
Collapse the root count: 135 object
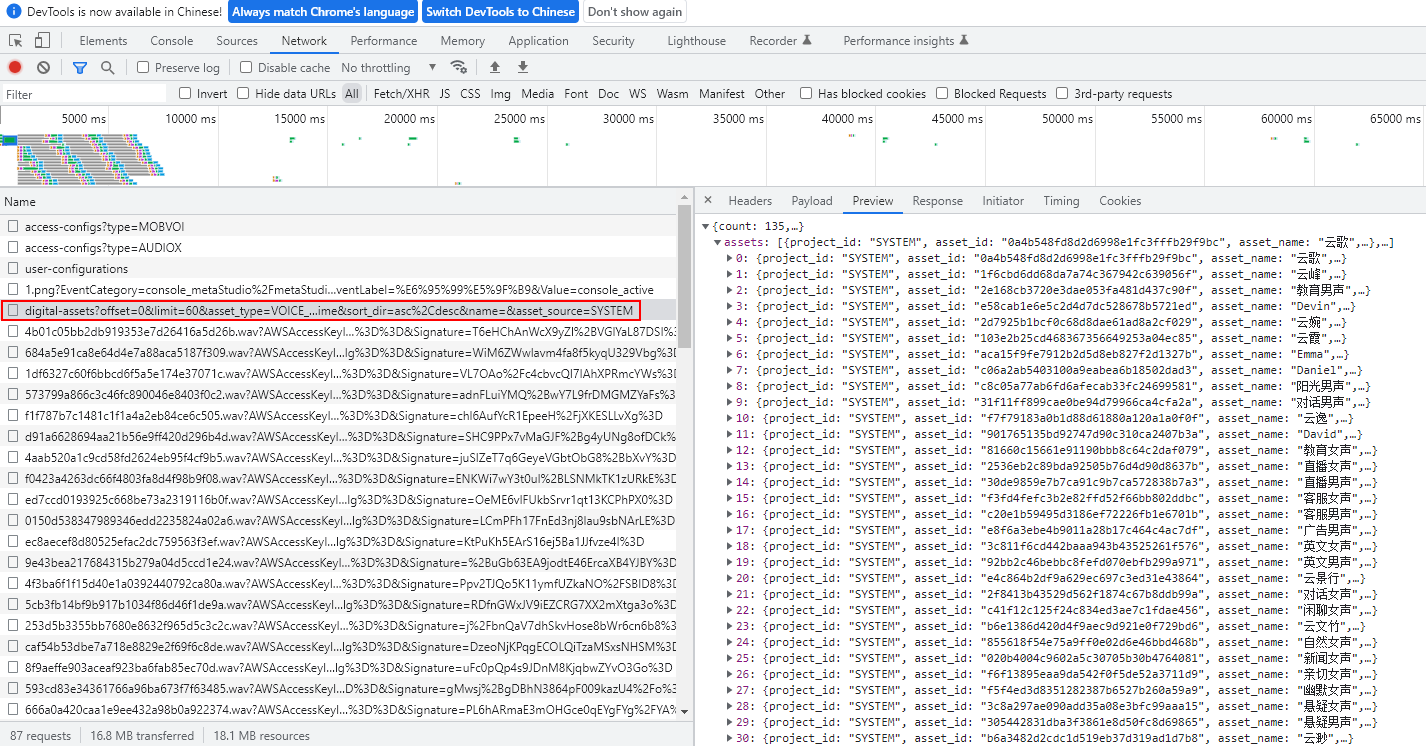[x=705, y=227]
